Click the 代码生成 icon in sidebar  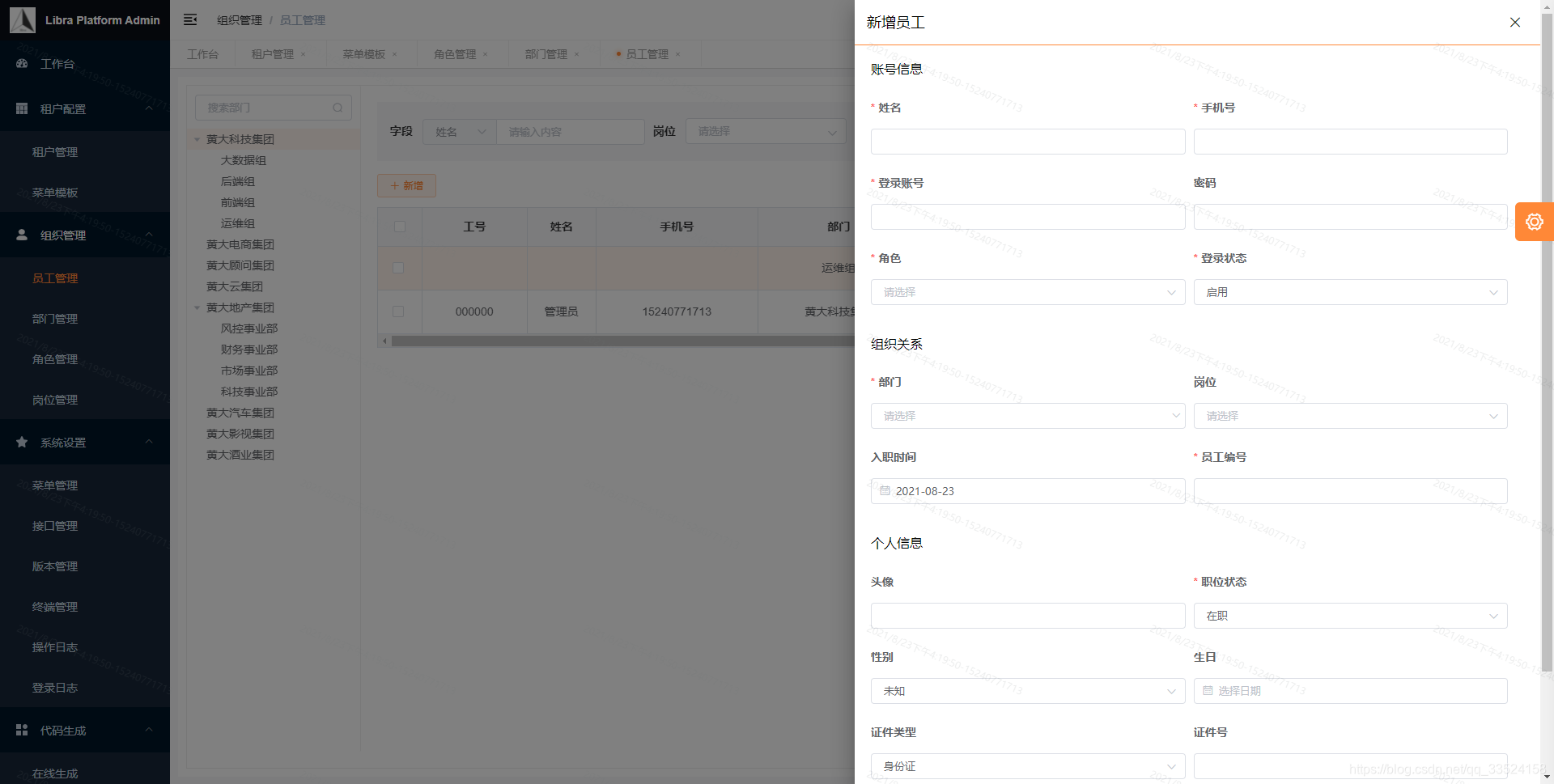(21, 730)
